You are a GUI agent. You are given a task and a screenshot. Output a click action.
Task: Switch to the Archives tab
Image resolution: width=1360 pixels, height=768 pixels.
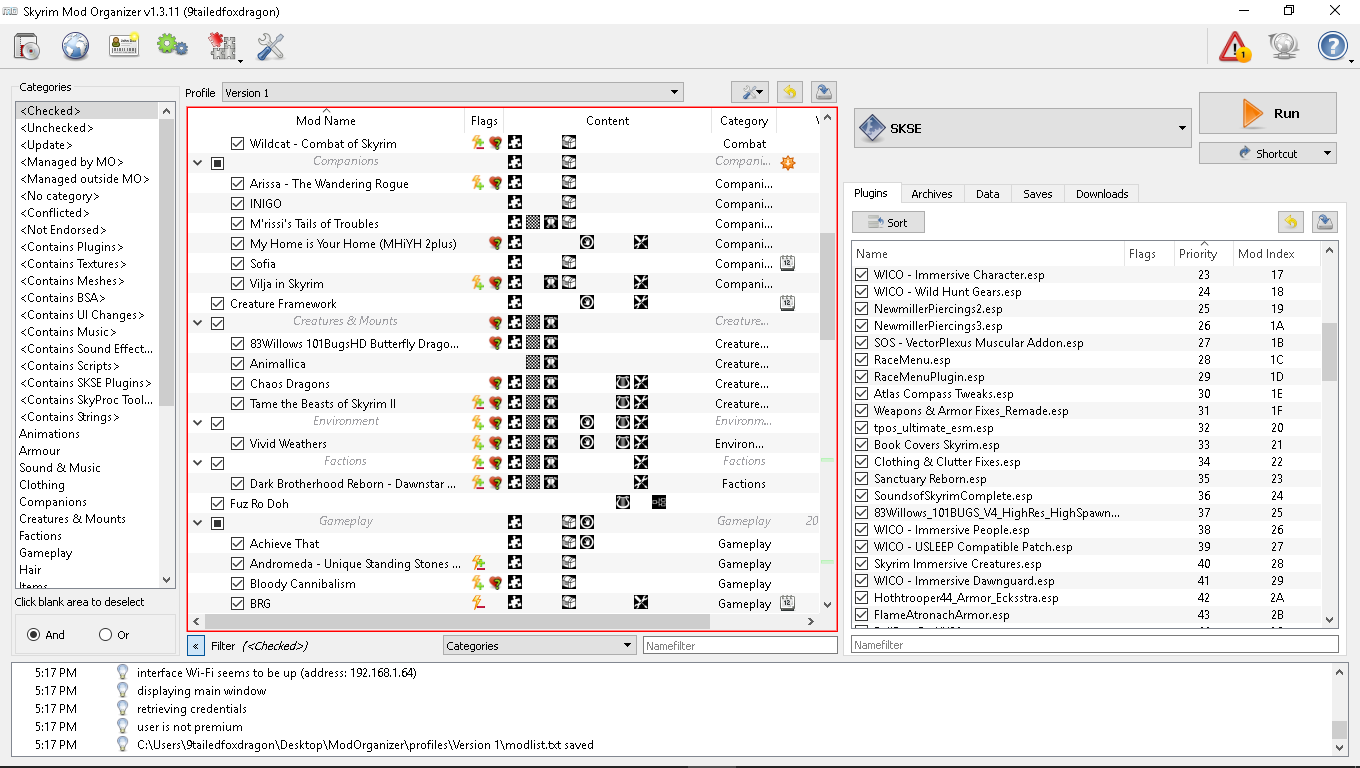click(931, 194)
